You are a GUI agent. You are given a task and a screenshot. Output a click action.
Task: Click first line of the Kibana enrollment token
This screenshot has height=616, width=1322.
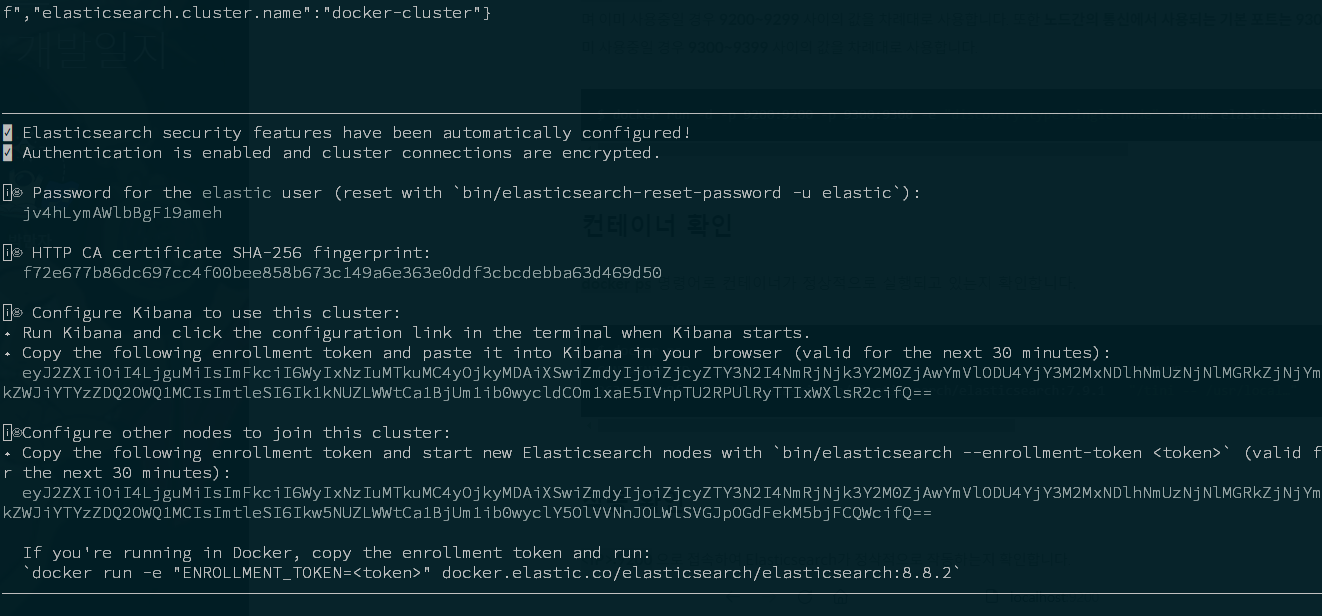pyautogui.click(x=672, y=373)
